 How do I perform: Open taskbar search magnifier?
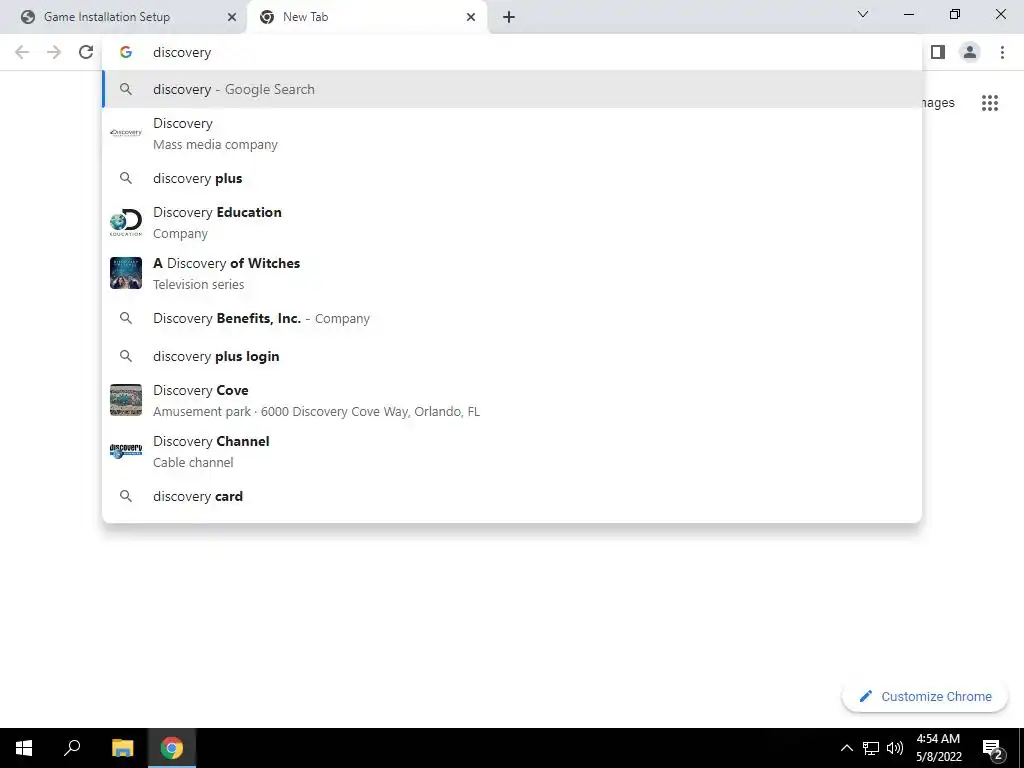point(72,748)
